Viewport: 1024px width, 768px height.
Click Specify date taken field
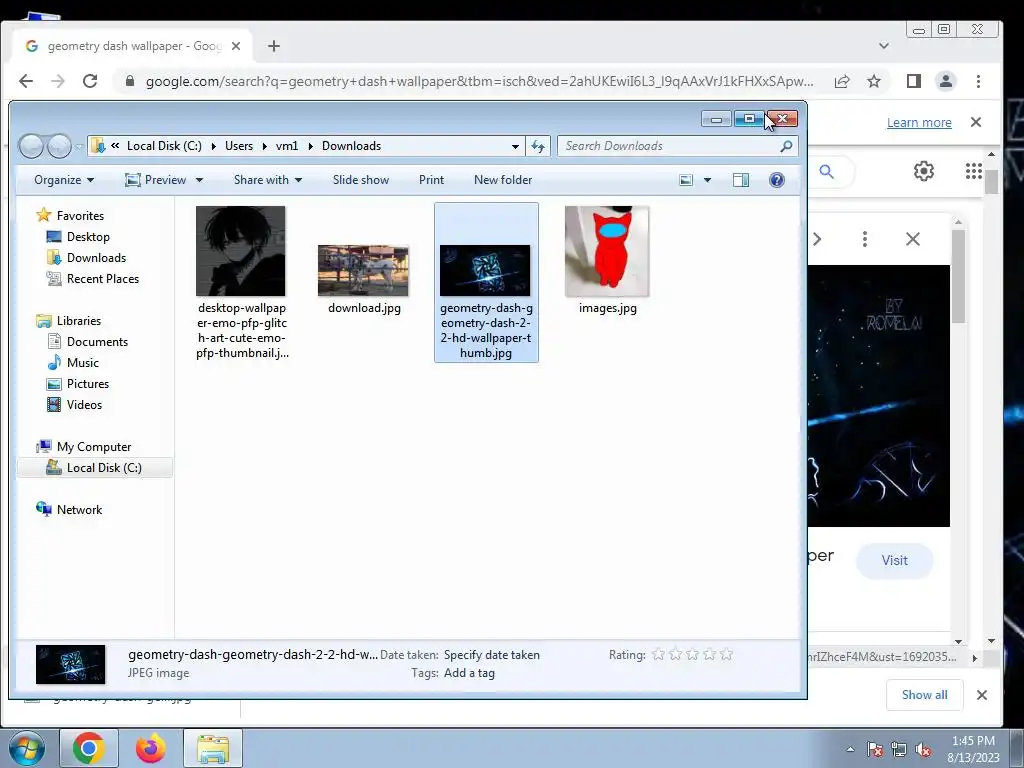pyautogui.click(x=492, y=654)
